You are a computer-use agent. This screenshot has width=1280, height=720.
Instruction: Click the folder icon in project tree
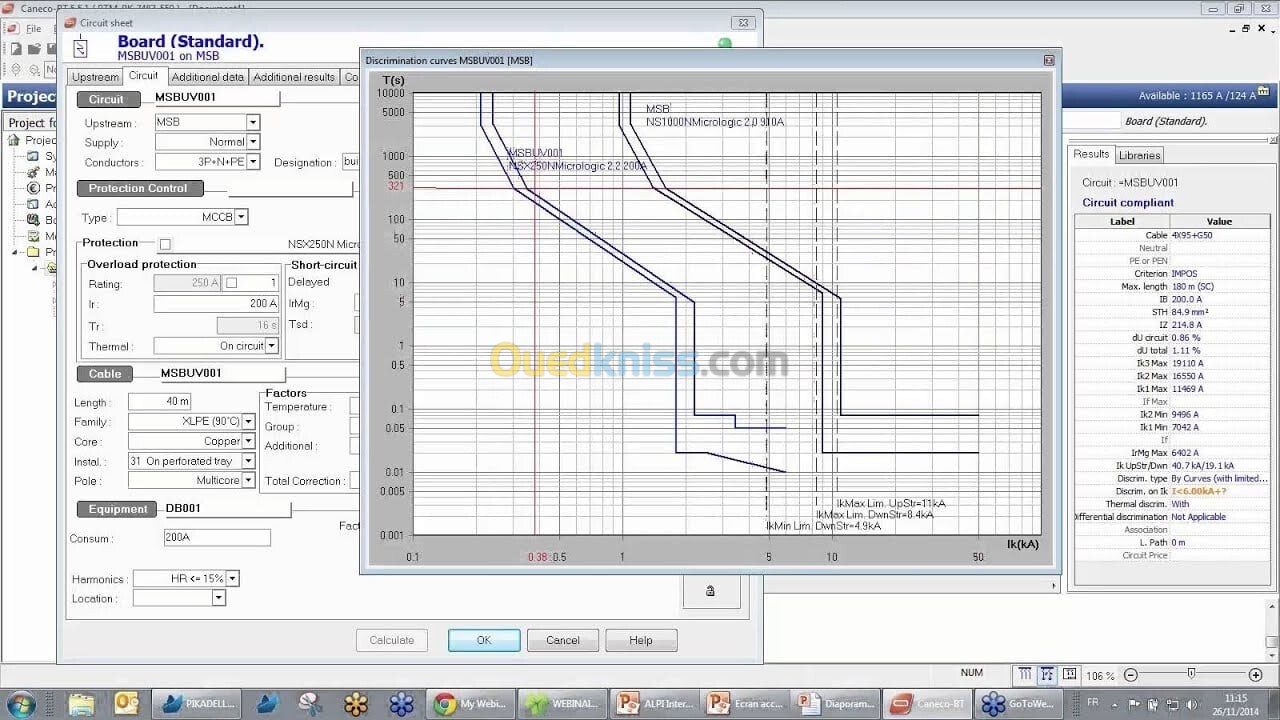[33, 252]
